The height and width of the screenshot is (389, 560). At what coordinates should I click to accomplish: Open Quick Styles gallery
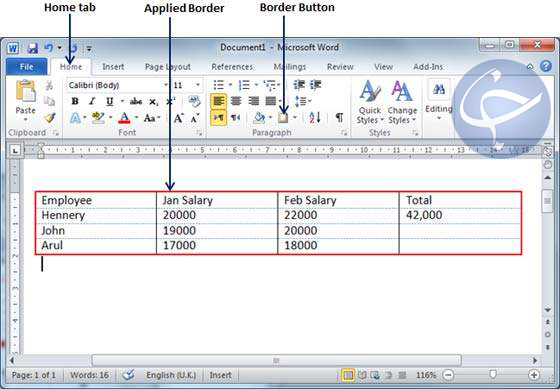[x=370, y=102]
